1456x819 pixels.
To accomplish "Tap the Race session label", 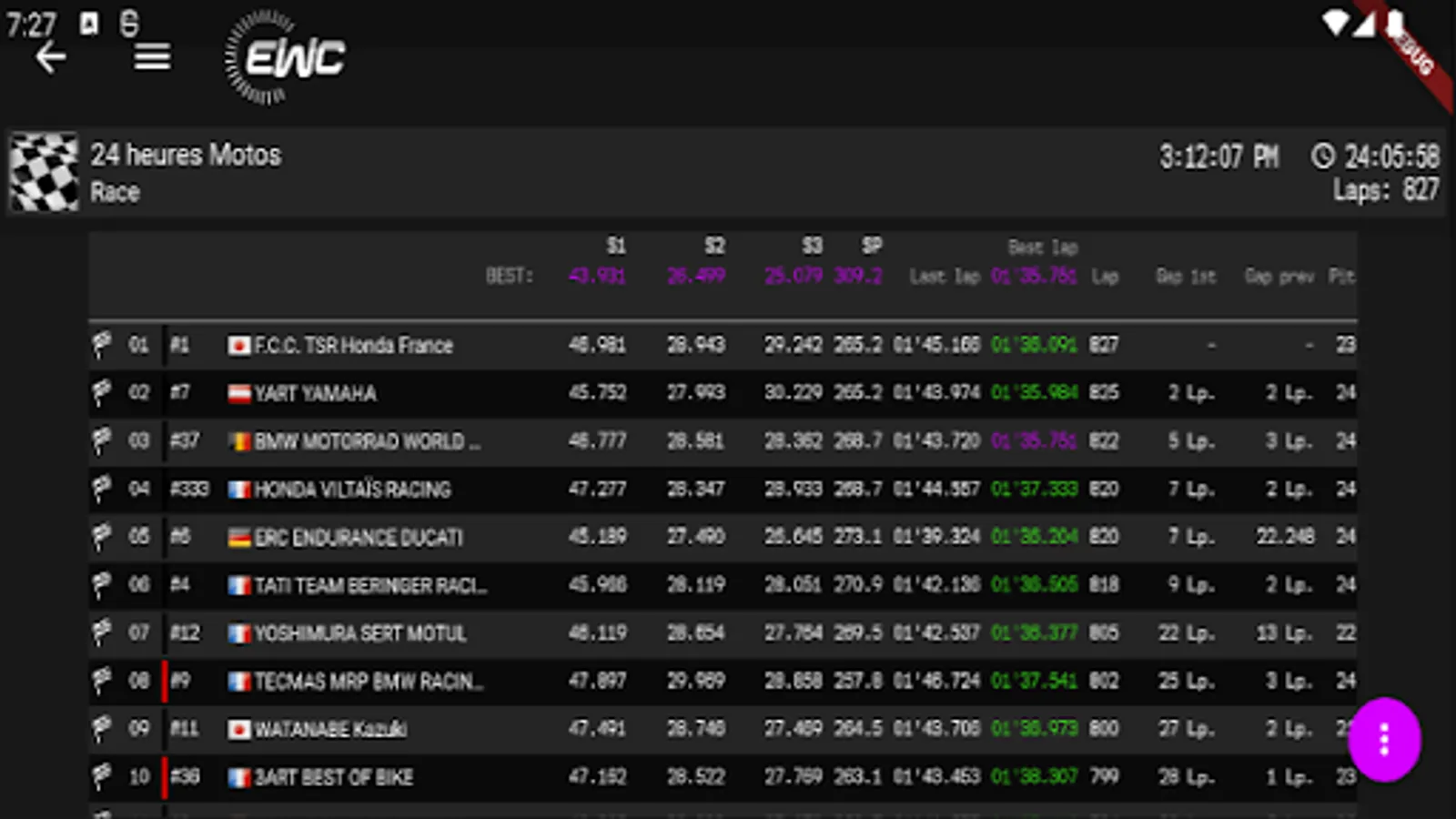I will [x=115, y=193].
